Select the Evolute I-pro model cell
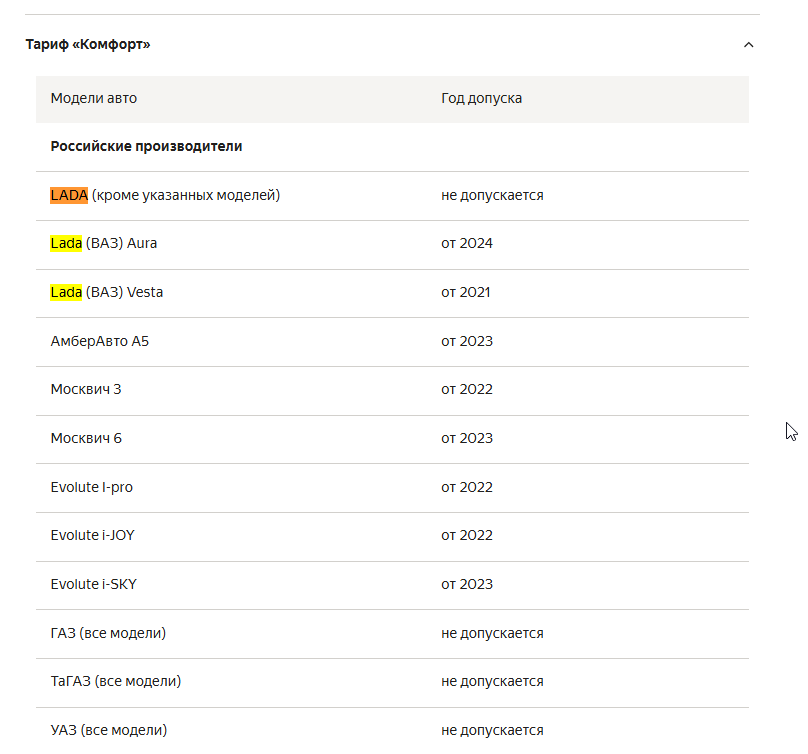808x754 pixels. [92, 487]
